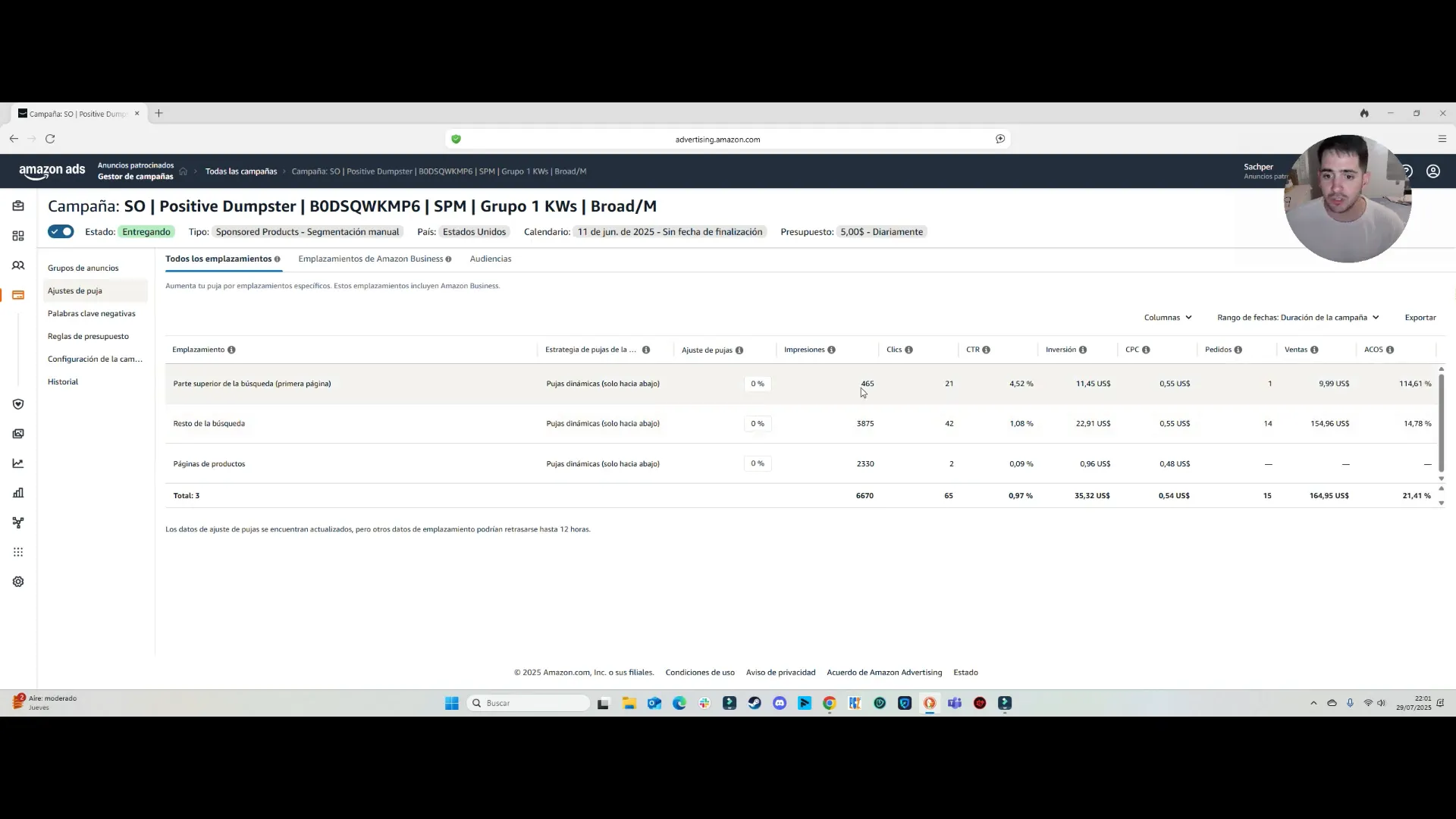Open Reglas de presupuesto section

point(88,336)
